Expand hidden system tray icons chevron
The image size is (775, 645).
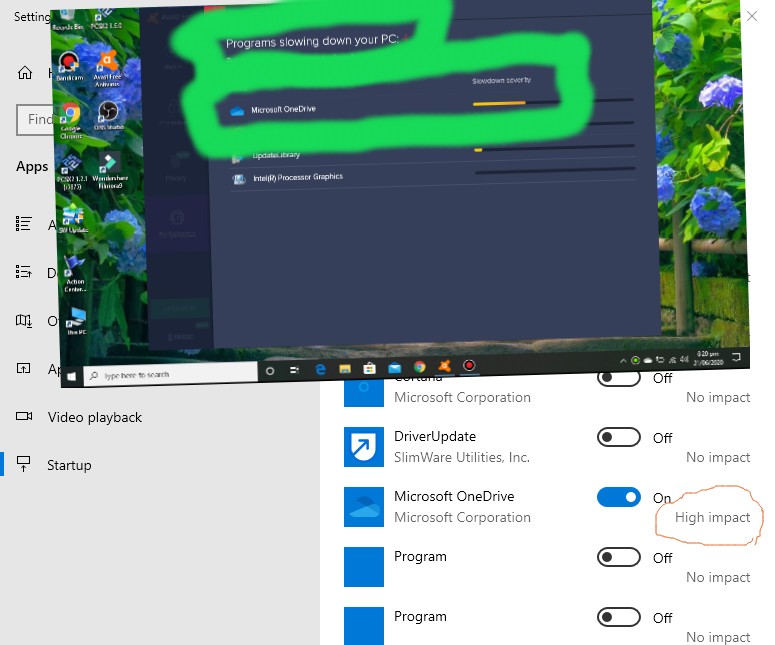[x=623, y=361]
